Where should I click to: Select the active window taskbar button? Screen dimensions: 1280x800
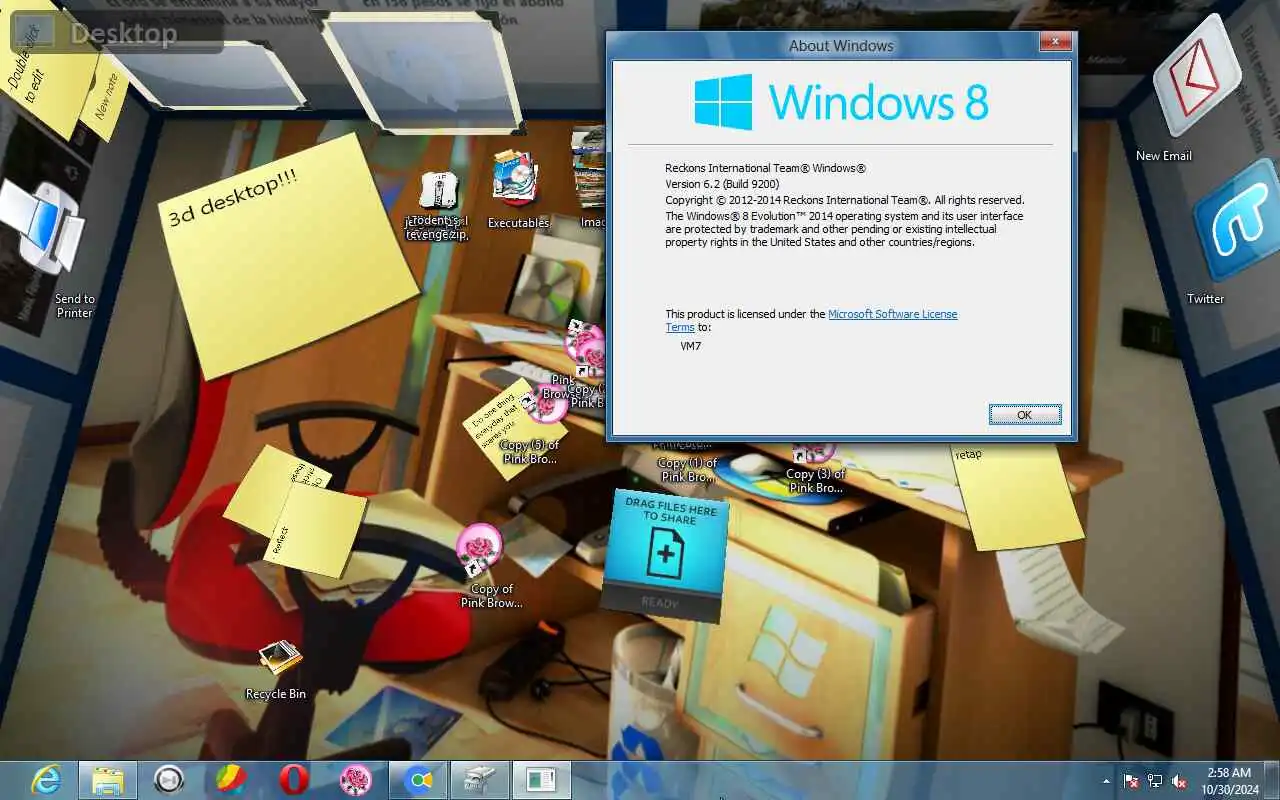click(542, 780)
